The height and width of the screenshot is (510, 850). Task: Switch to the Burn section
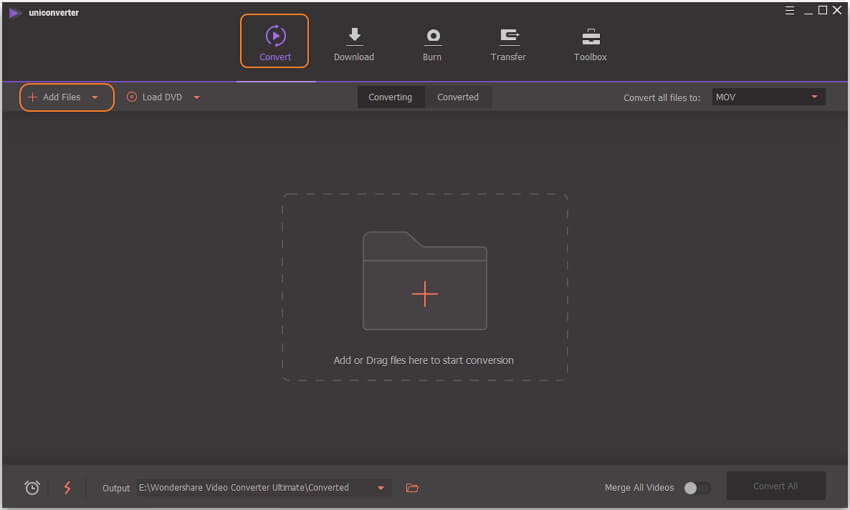432,43
